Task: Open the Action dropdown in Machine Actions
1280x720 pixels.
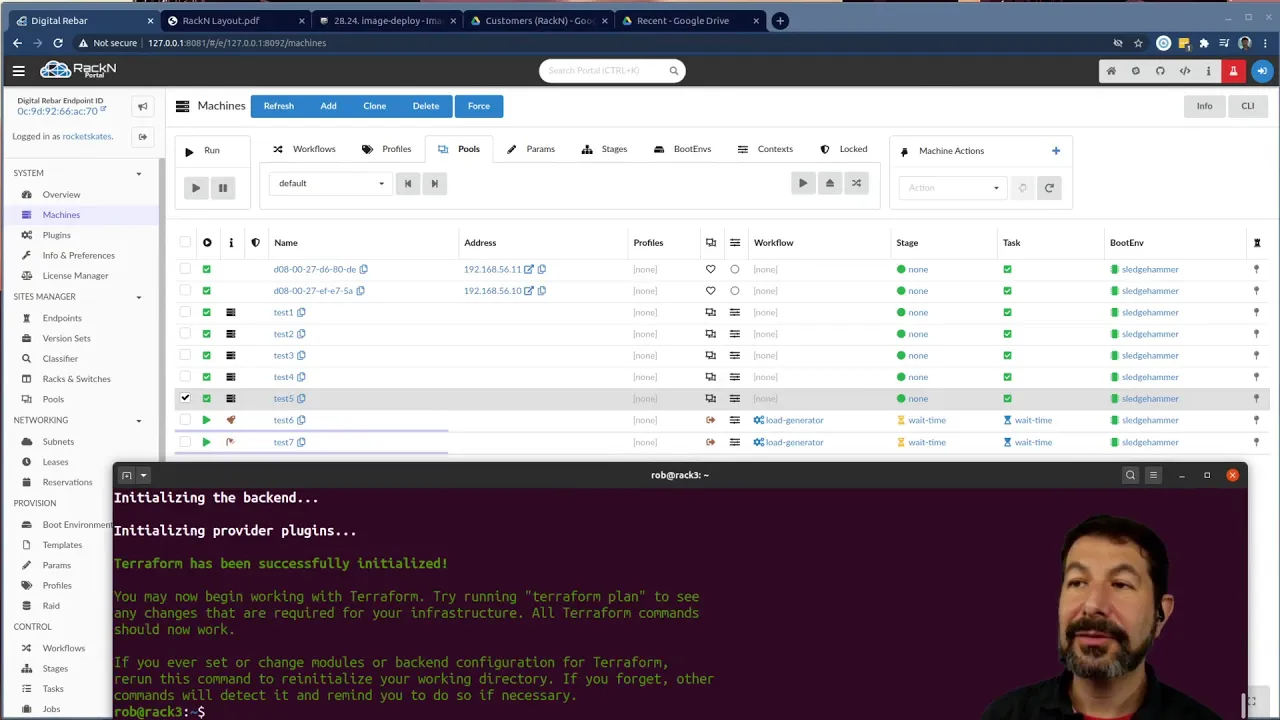Action: click(x=953, y=188)
